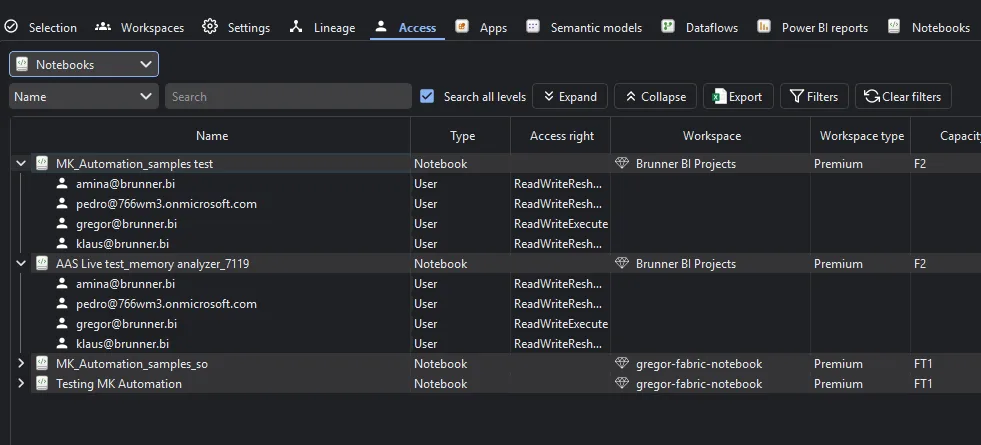
Task: Uncheck Search all levels checkbox
Action: (427, 96)
